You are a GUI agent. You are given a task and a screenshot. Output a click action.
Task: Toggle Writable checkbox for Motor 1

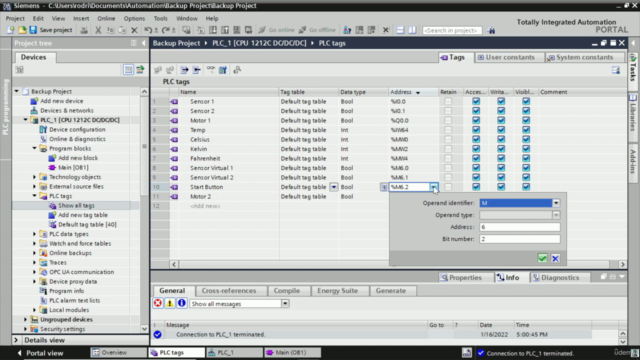pyautogui.click(x=501, y=120)
